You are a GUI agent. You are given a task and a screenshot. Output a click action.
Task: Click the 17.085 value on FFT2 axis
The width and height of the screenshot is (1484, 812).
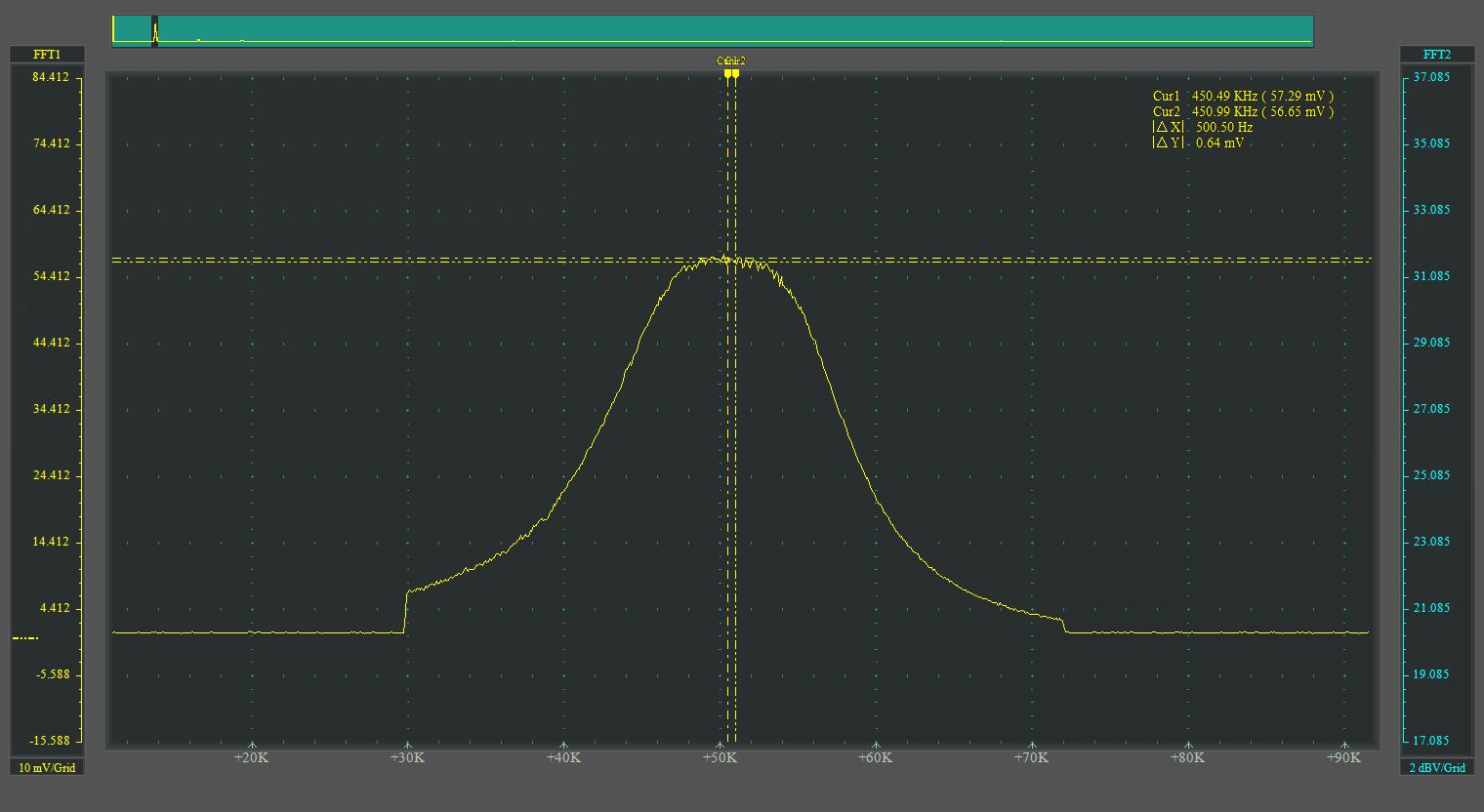pyautogui.click(x=1431, y=741)
